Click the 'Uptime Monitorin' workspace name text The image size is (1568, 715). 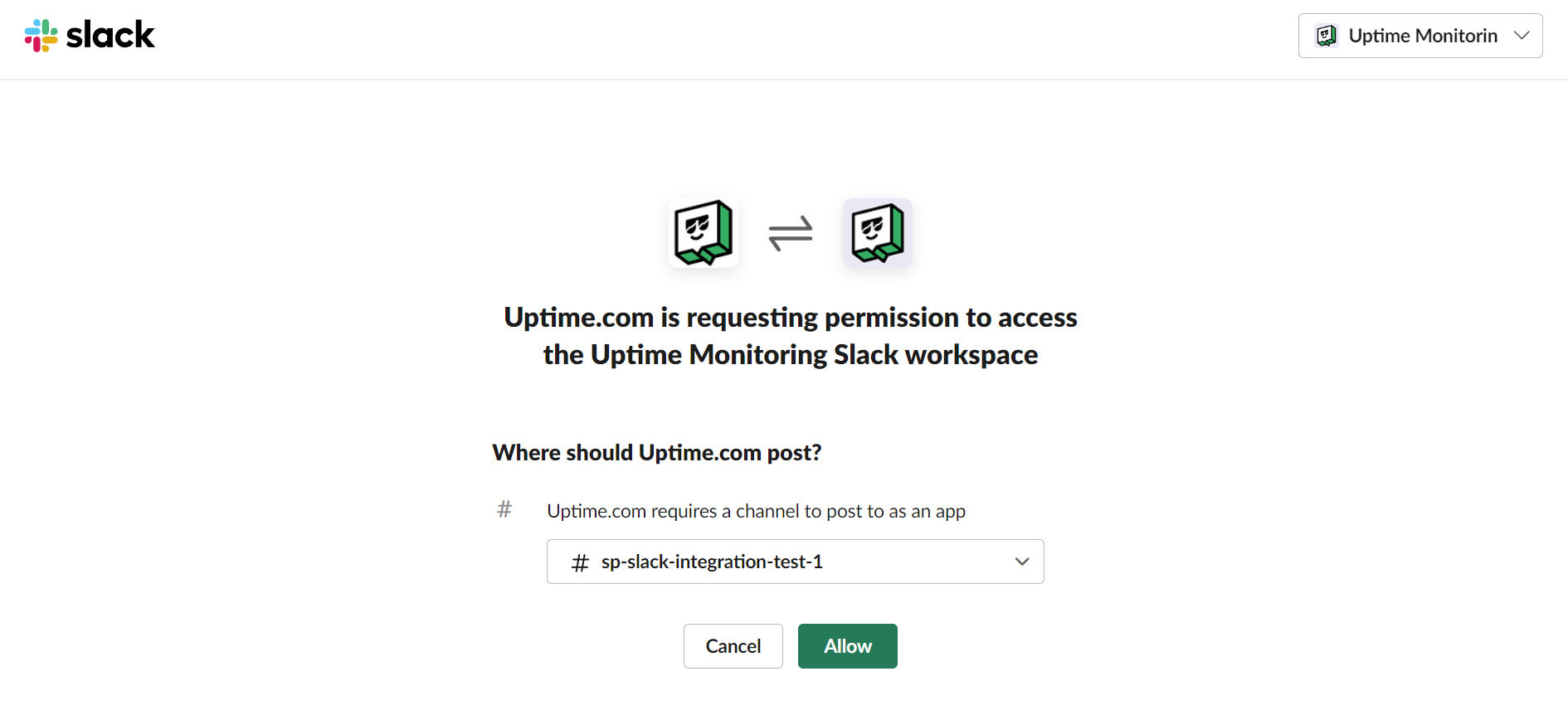[1423, 36]
